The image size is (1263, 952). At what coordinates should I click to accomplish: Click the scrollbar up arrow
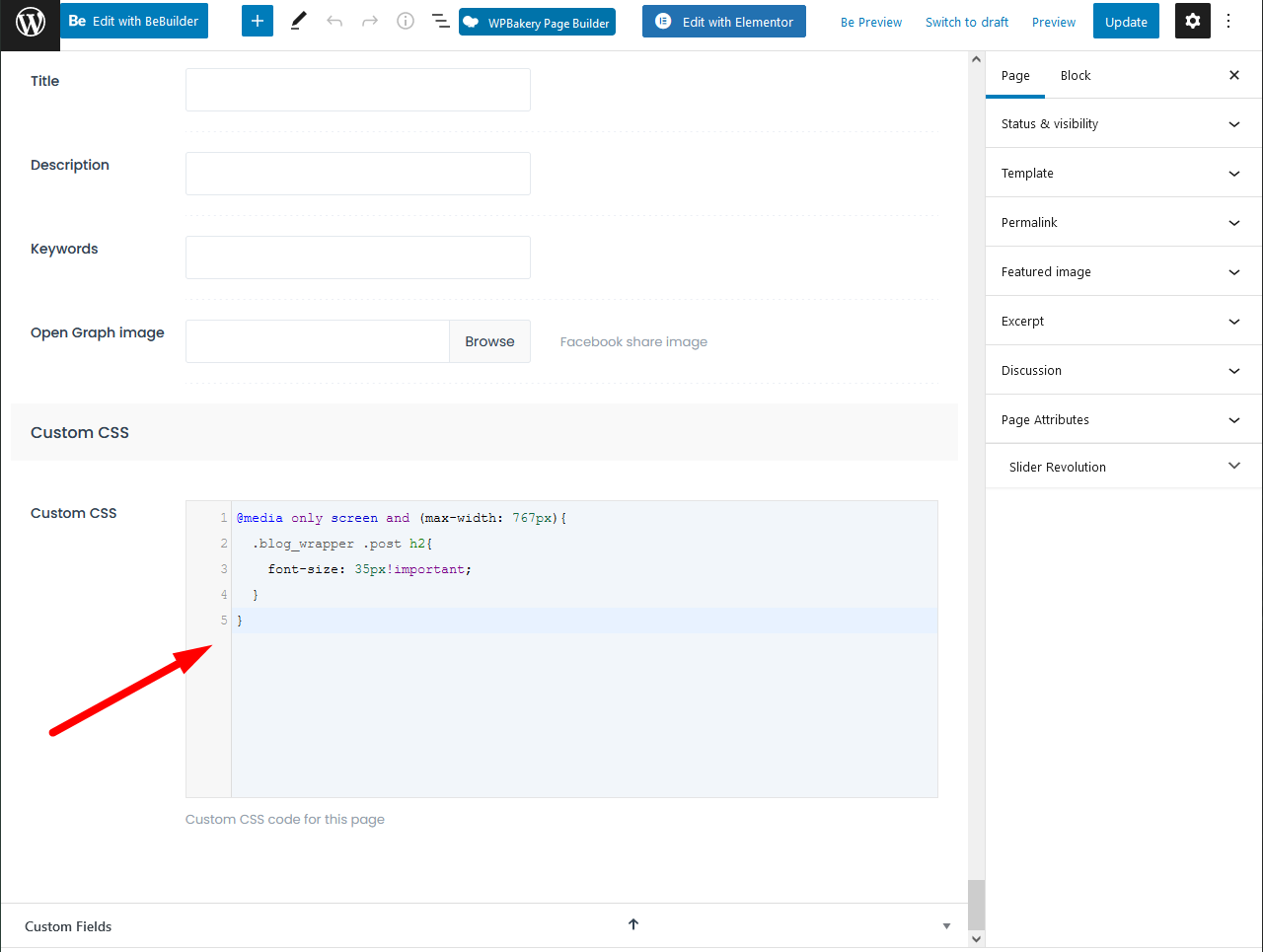pyautogui.click(x=977, y=59)
